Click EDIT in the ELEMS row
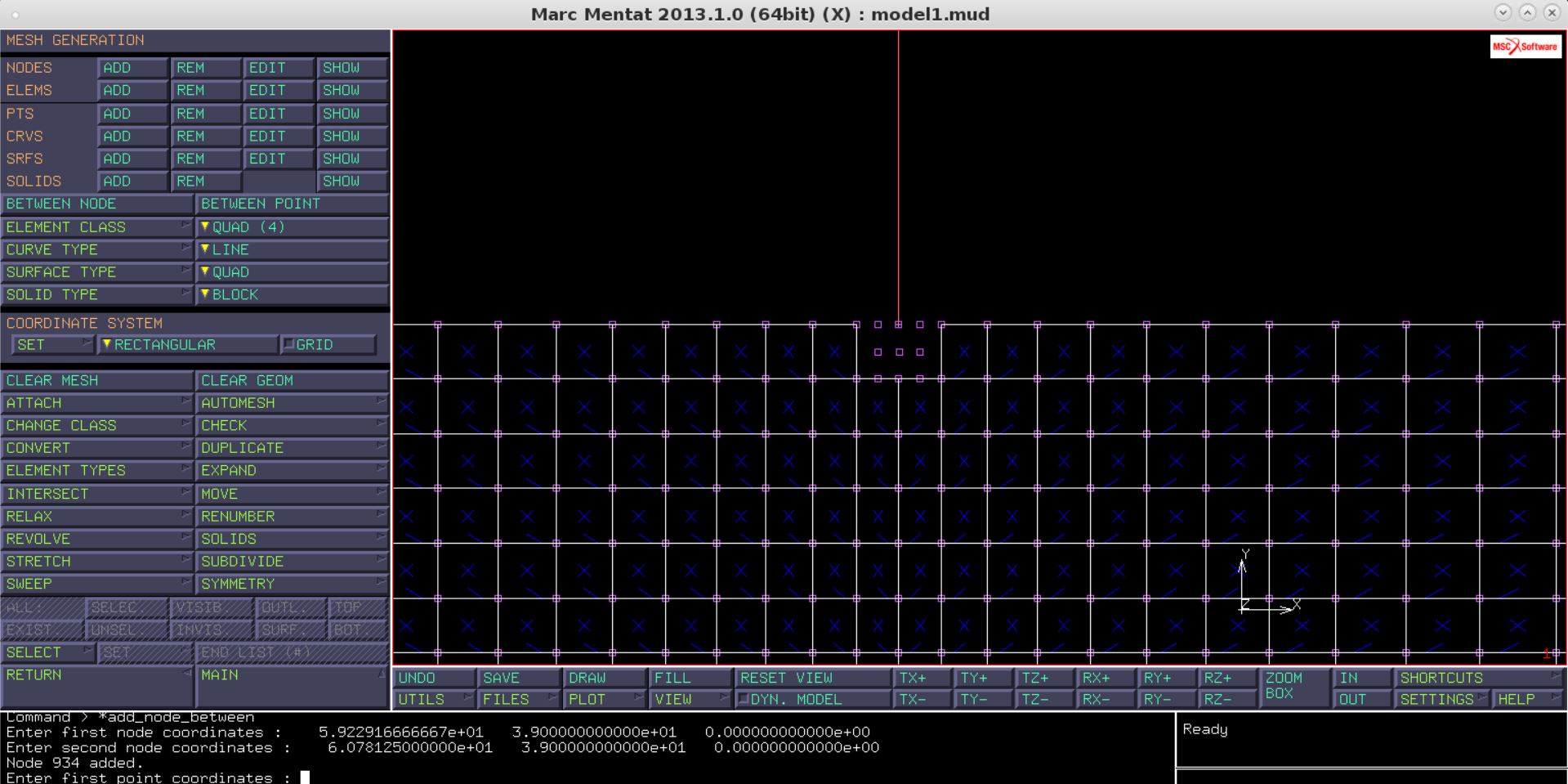1568x784 pixels. 279,91
